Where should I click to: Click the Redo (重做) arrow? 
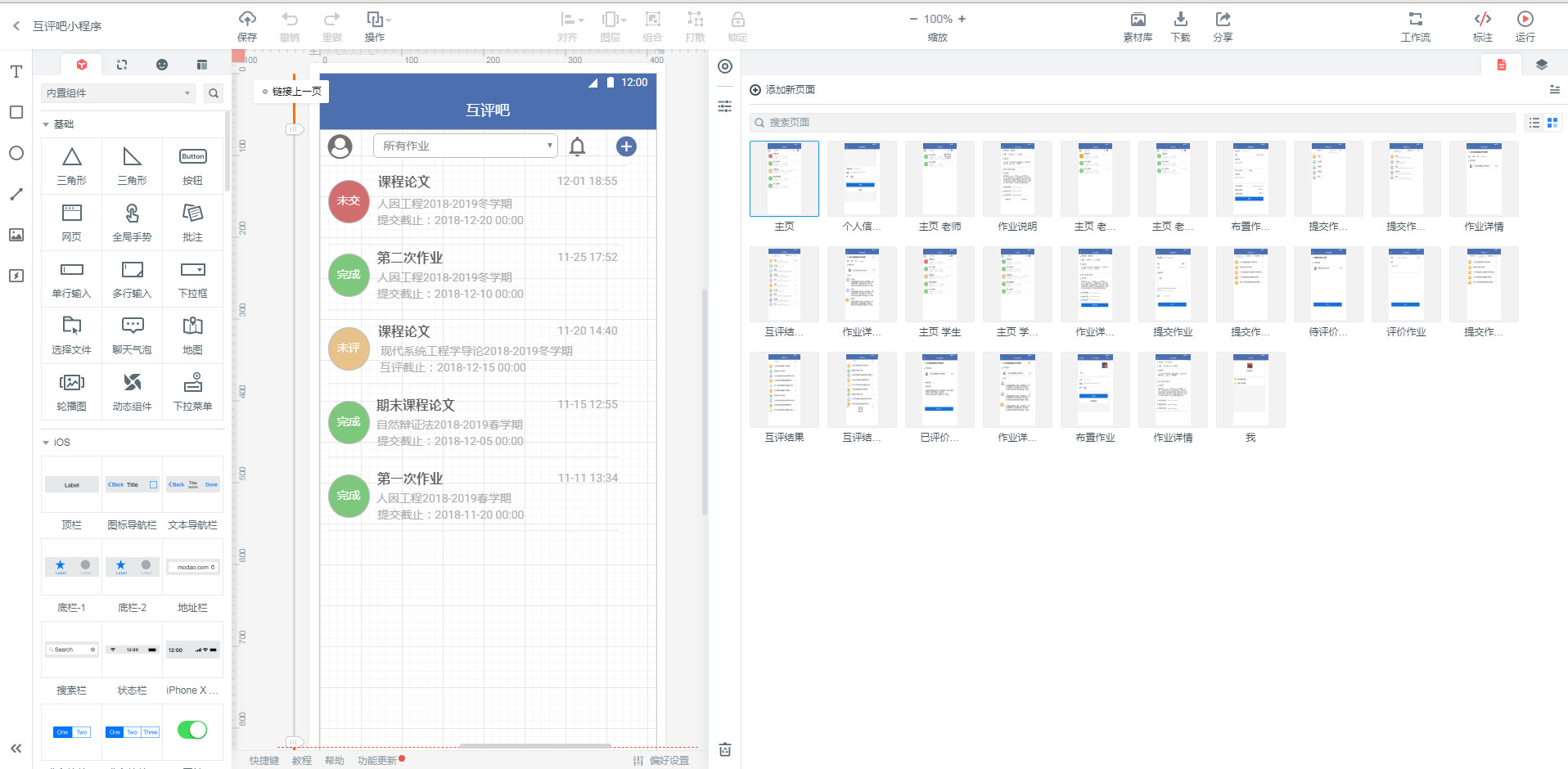point(332,19)
